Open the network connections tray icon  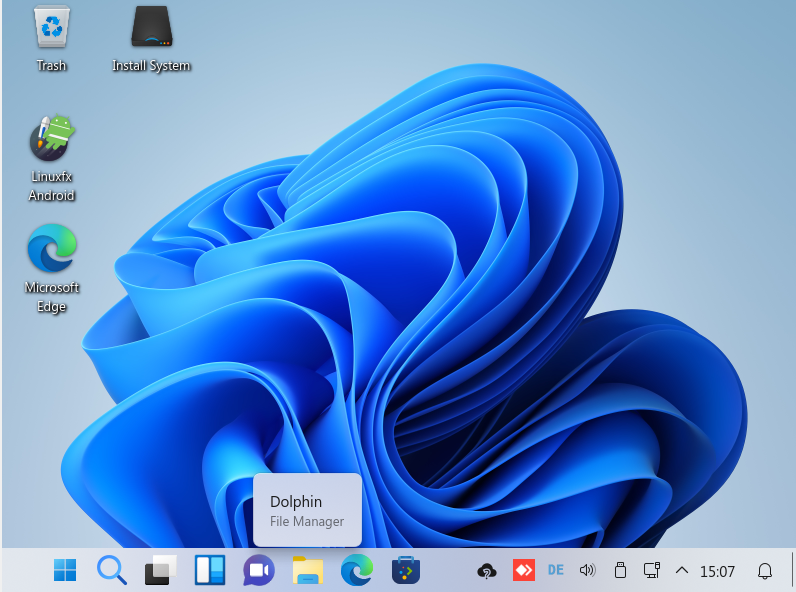pos(652,571)
